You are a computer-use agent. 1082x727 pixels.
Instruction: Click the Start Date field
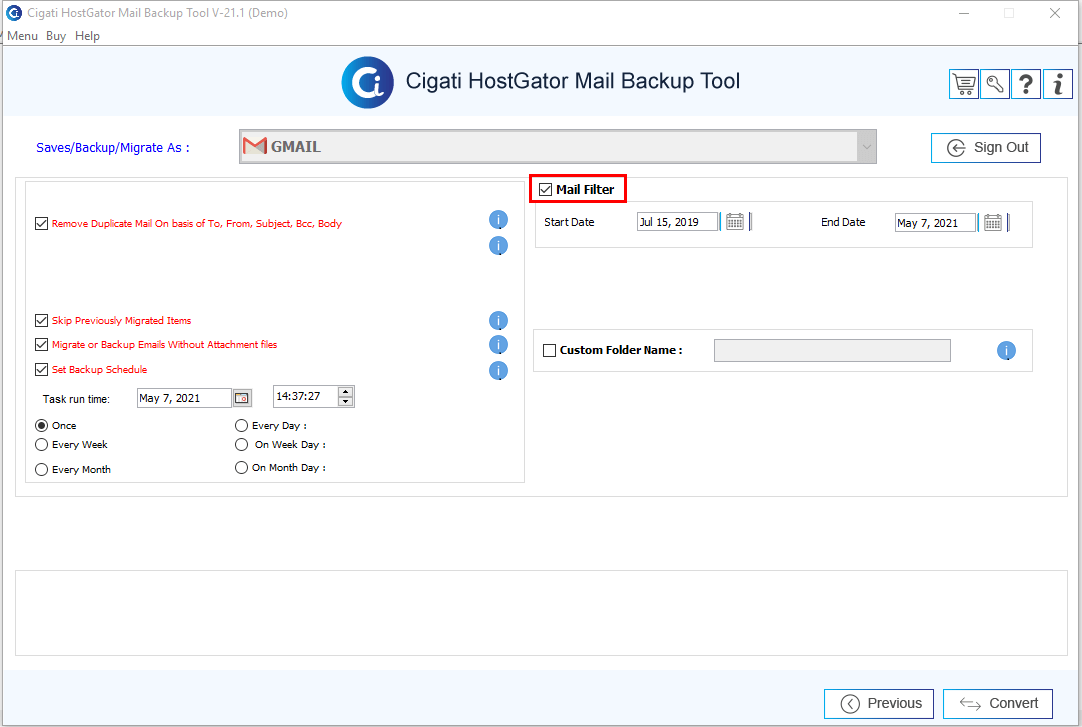point(678,222)
